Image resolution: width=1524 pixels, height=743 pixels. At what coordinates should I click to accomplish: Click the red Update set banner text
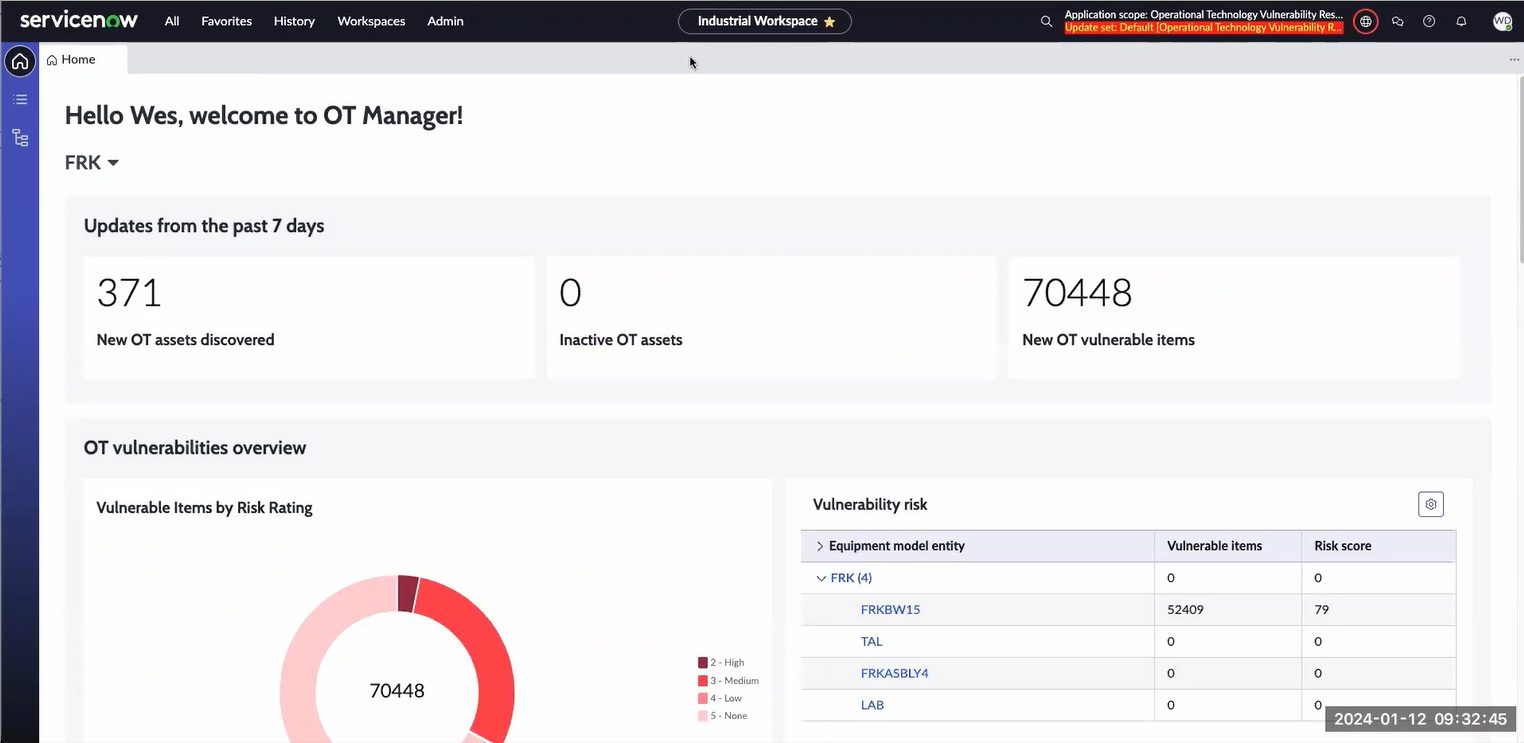[x=1204, y=28]
